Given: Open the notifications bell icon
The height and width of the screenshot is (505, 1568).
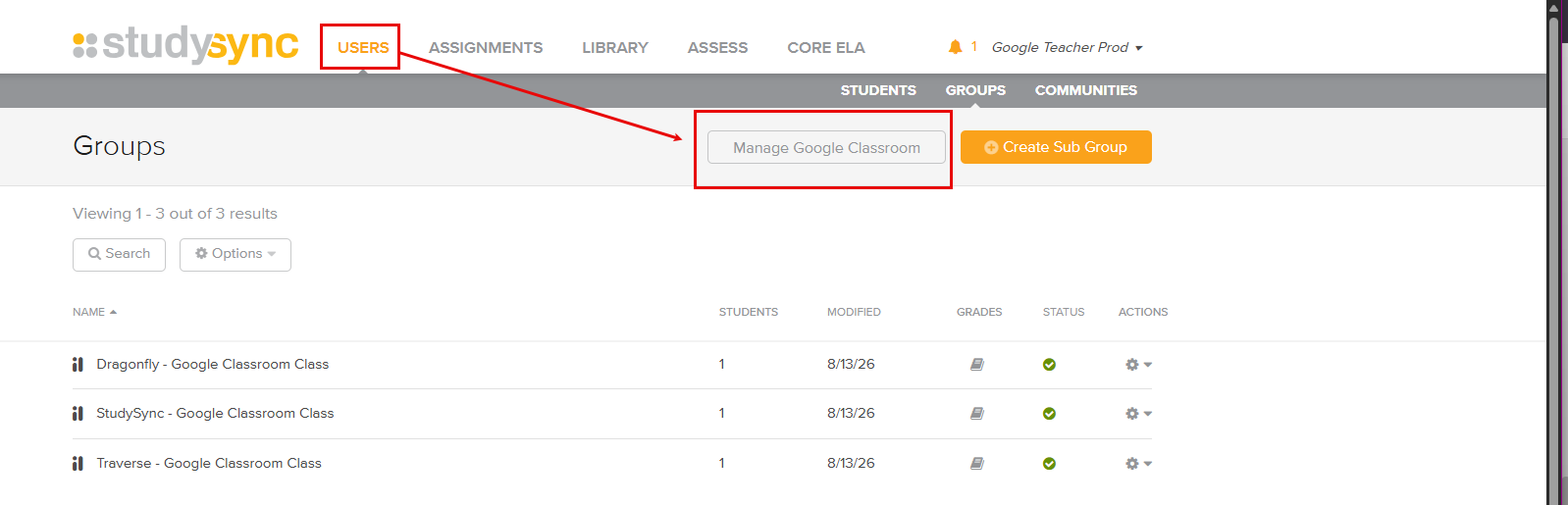Looking at the screenshot, I should [955, 47].
